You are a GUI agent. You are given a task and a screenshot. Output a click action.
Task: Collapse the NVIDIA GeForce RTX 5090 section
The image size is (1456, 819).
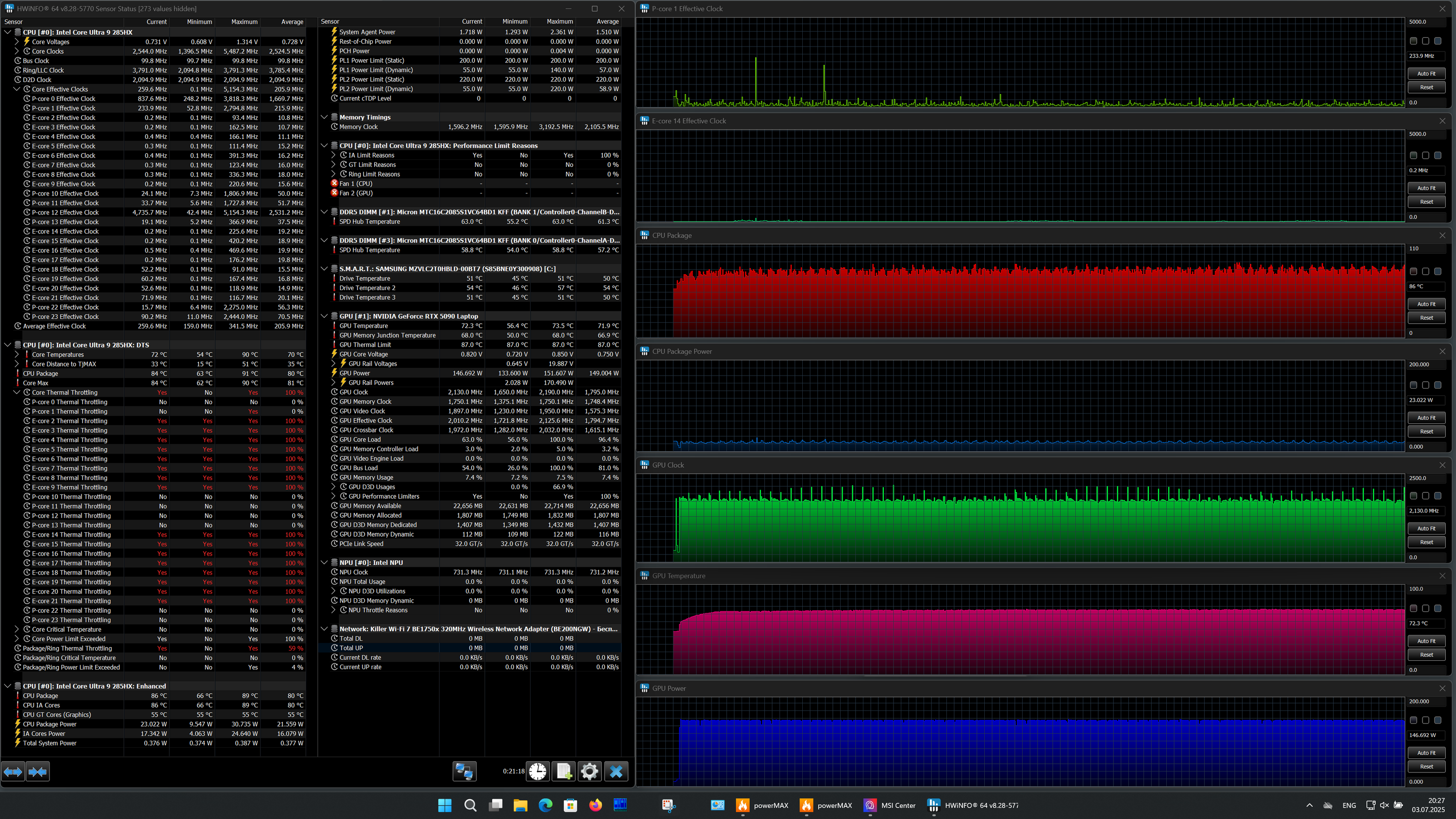(324, 316)
